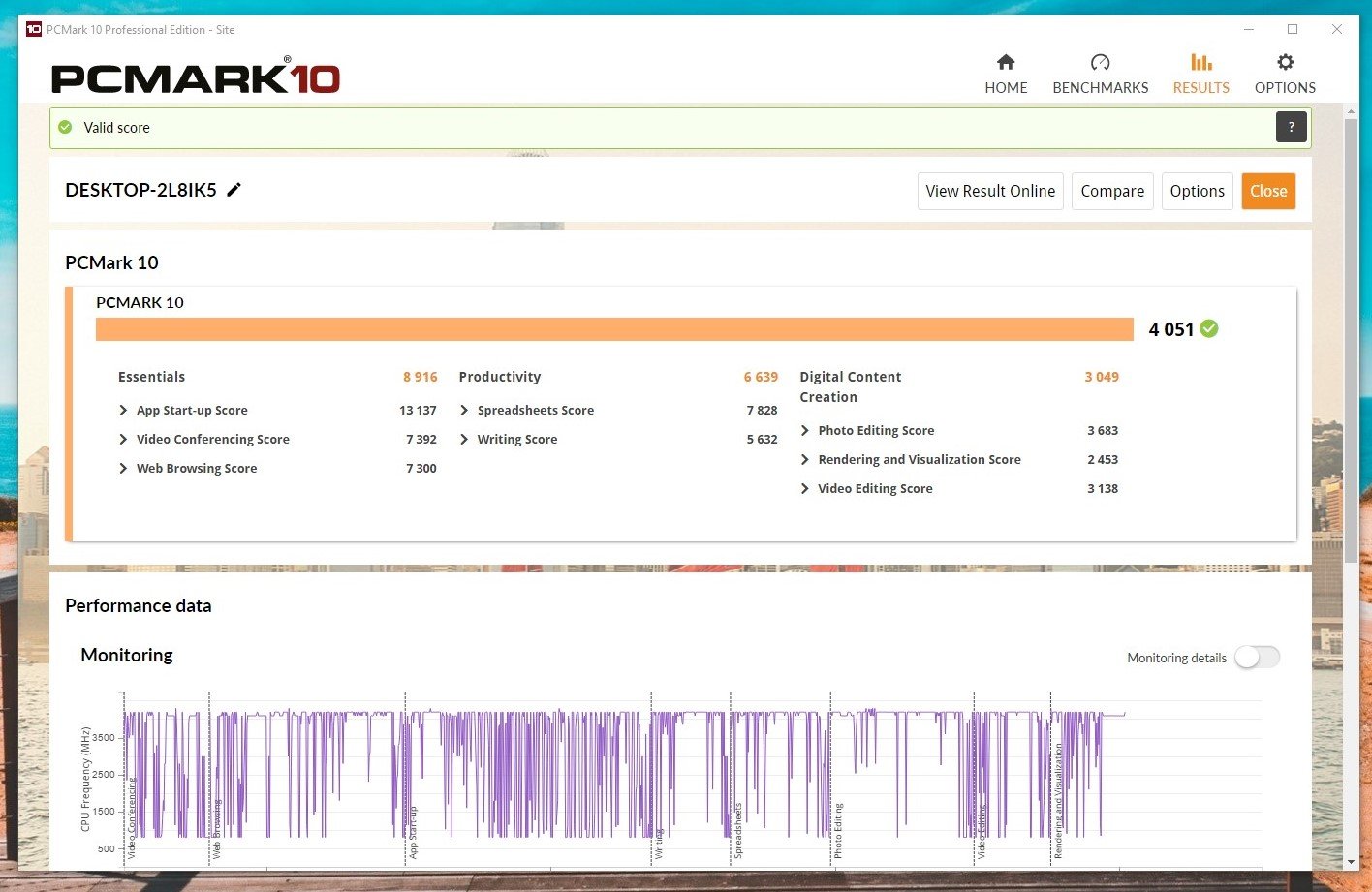Click the green check beside 4 051 score

click(x=1209, y=329)
